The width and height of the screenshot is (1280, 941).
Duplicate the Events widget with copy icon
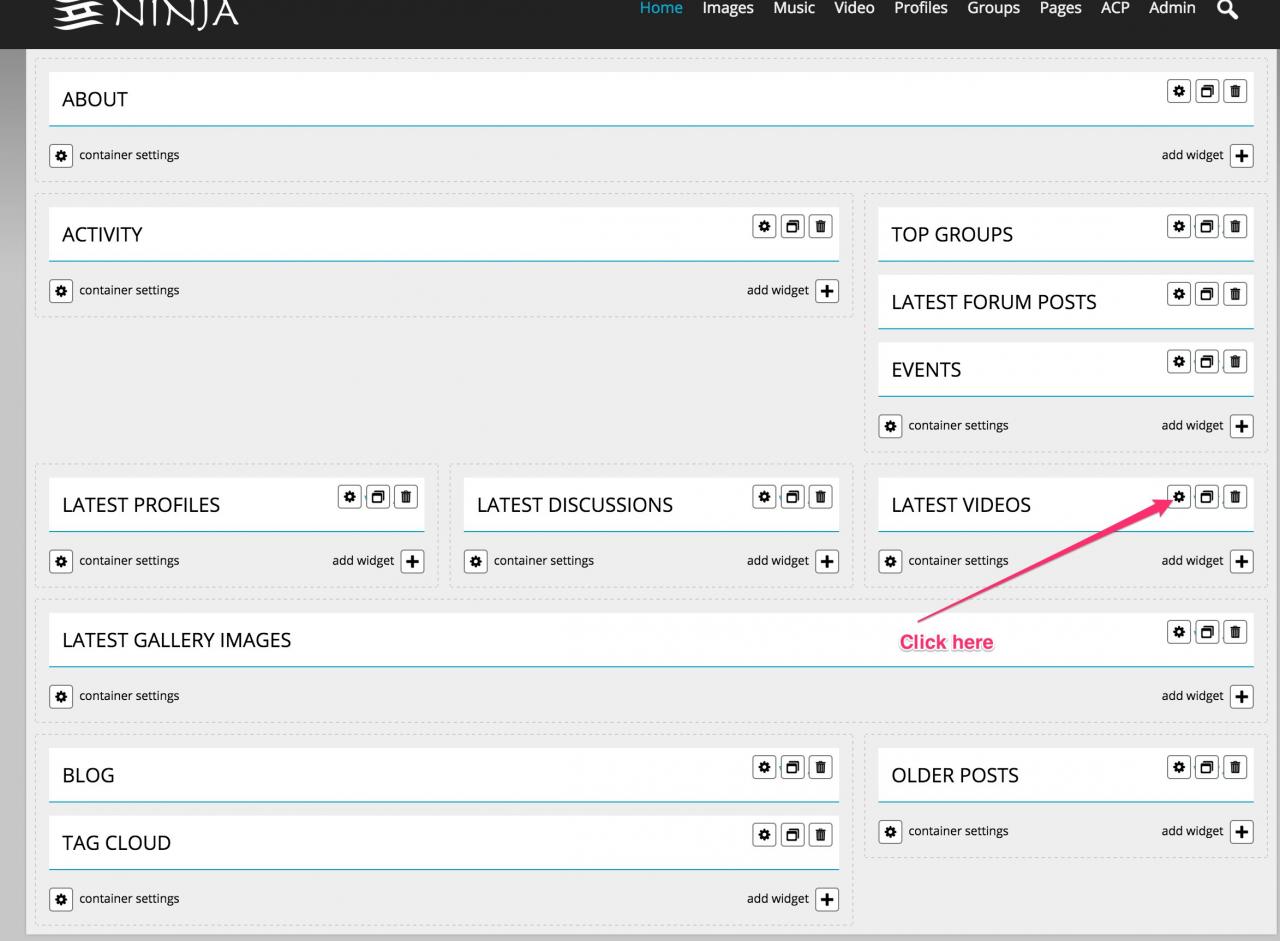[1208, 361]
